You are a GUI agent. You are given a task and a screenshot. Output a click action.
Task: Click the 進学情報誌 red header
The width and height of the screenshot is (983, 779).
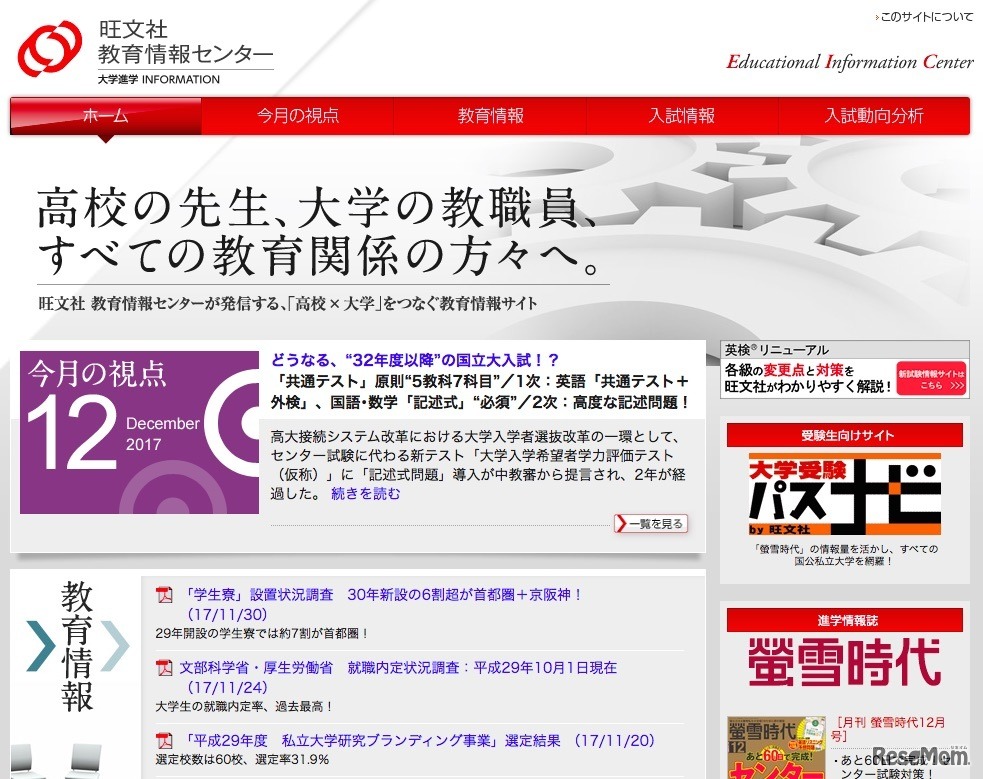click(844, 620)
